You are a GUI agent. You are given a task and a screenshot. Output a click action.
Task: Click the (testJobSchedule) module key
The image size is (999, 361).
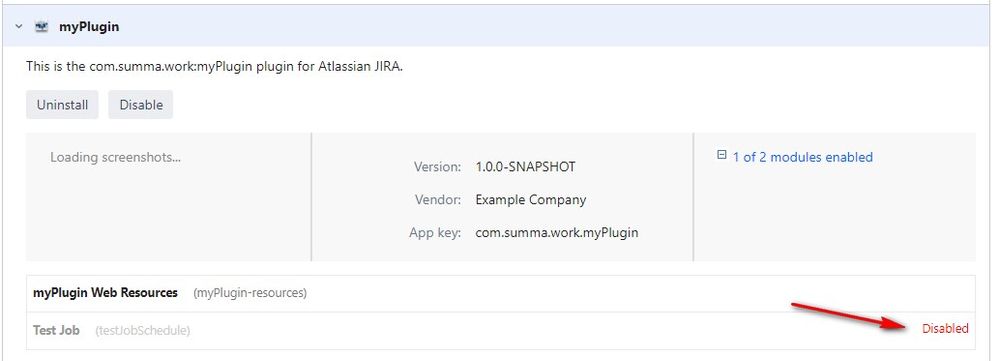[x=142, y=330]
